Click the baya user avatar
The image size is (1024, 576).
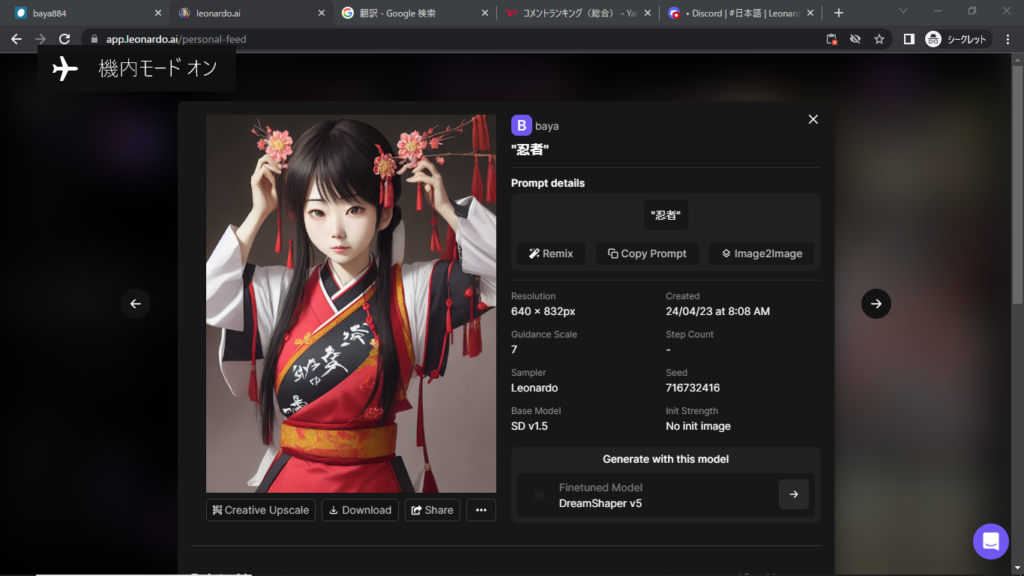(x=521, y=125)
